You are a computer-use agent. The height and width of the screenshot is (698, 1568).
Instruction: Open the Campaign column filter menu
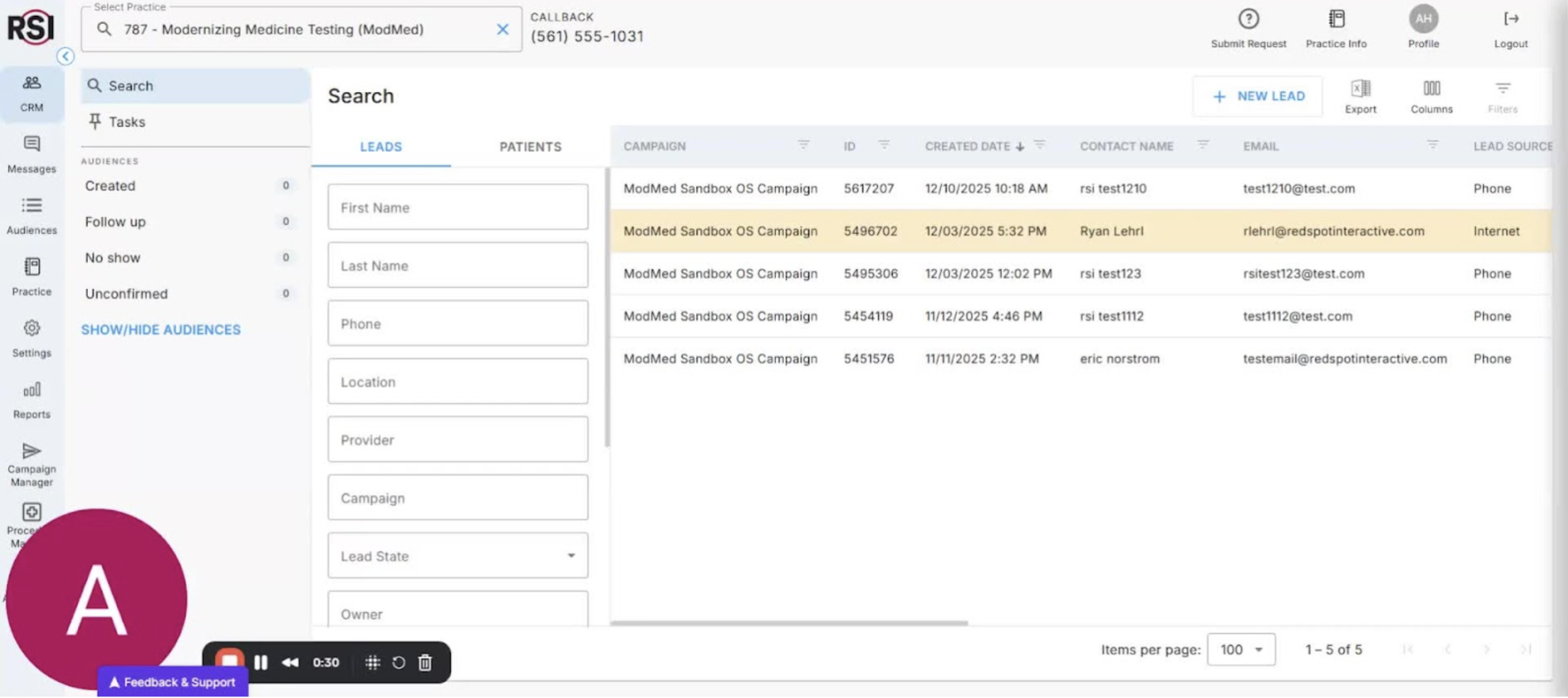click(803, 145)
